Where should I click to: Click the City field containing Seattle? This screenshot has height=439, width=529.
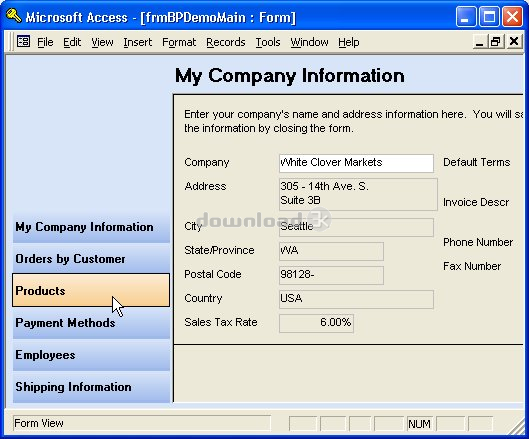[356, 227]
